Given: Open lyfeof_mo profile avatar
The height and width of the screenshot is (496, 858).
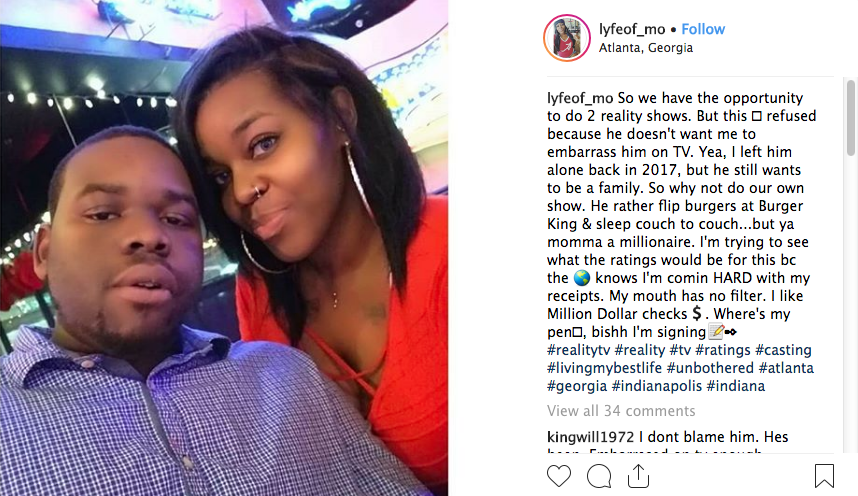Looking at the screenshot, I should click(567, 38).
